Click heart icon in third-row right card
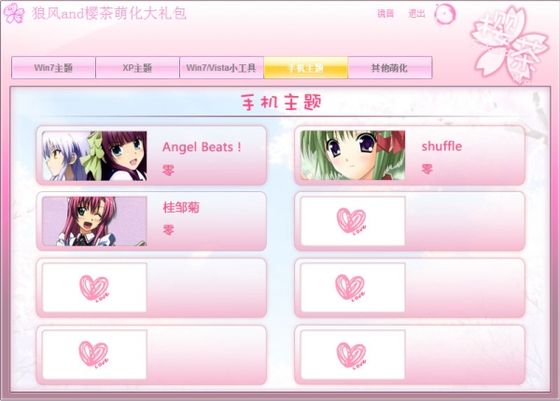560x401 pixels. 350,288
